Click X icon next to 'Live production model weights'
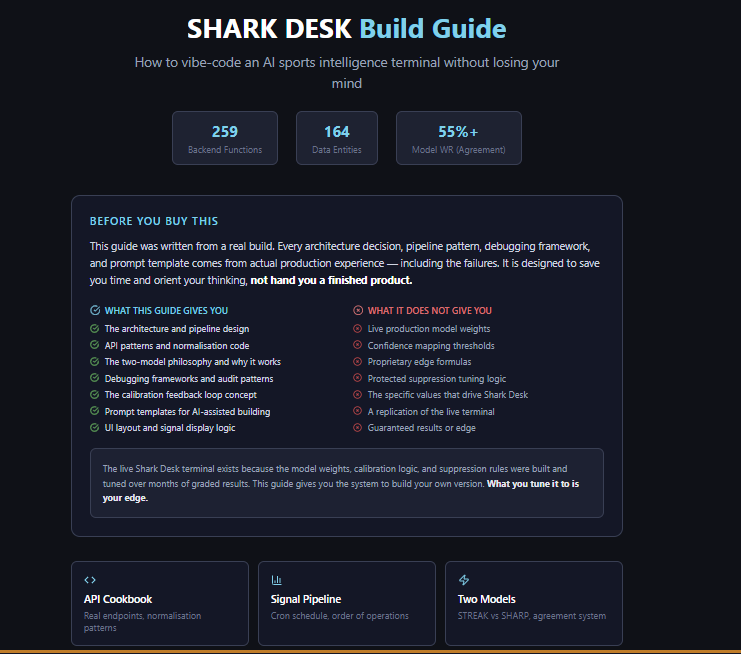The image size is (741, 654). (358, 328)
